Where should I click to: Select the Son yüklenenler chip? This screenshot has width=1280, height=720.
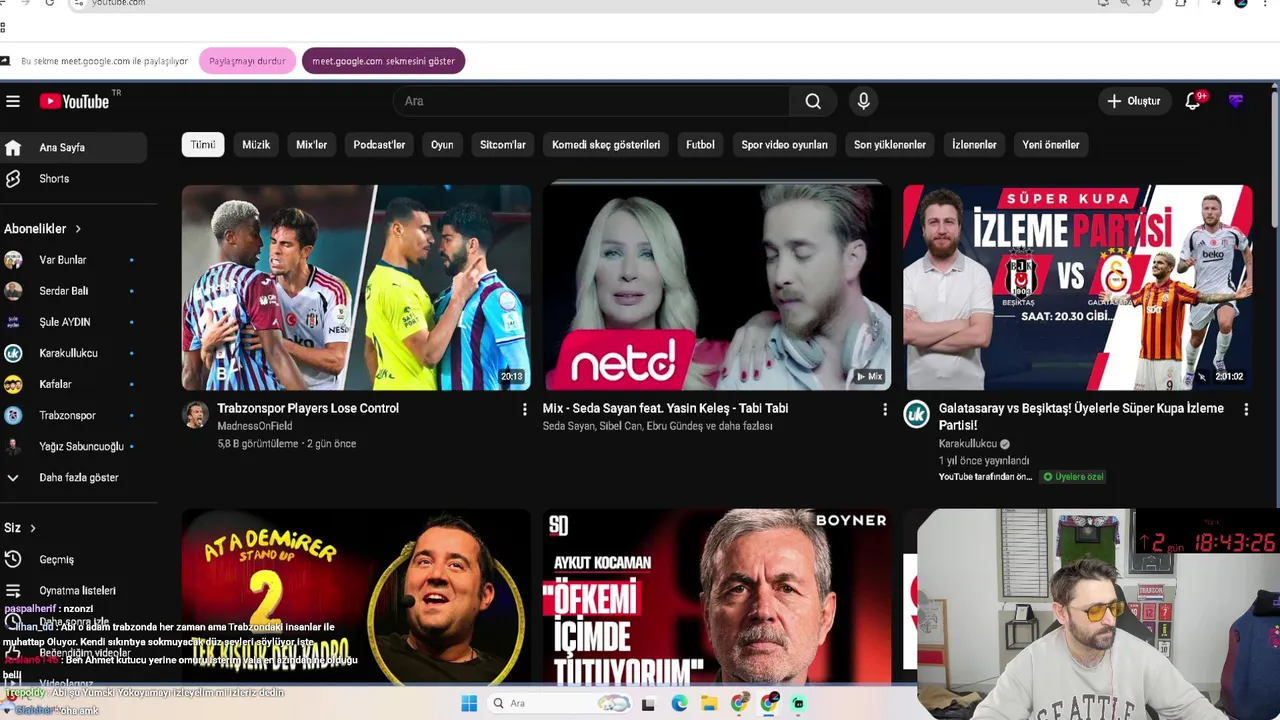coord(890,145)
